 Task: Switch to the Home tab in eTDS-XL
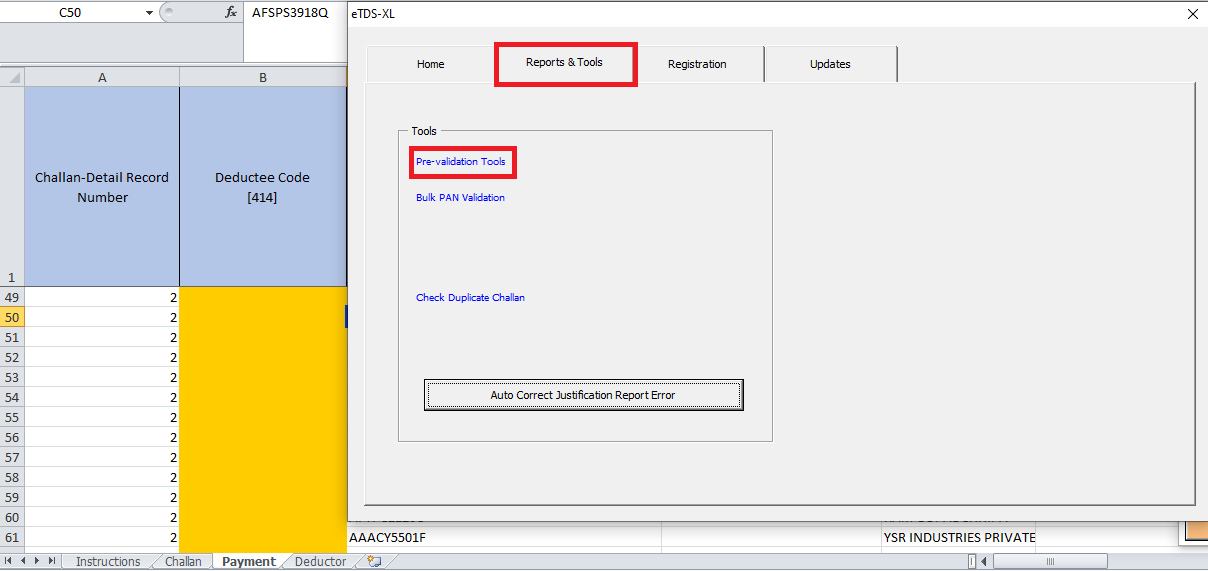[x=430, y=64]
